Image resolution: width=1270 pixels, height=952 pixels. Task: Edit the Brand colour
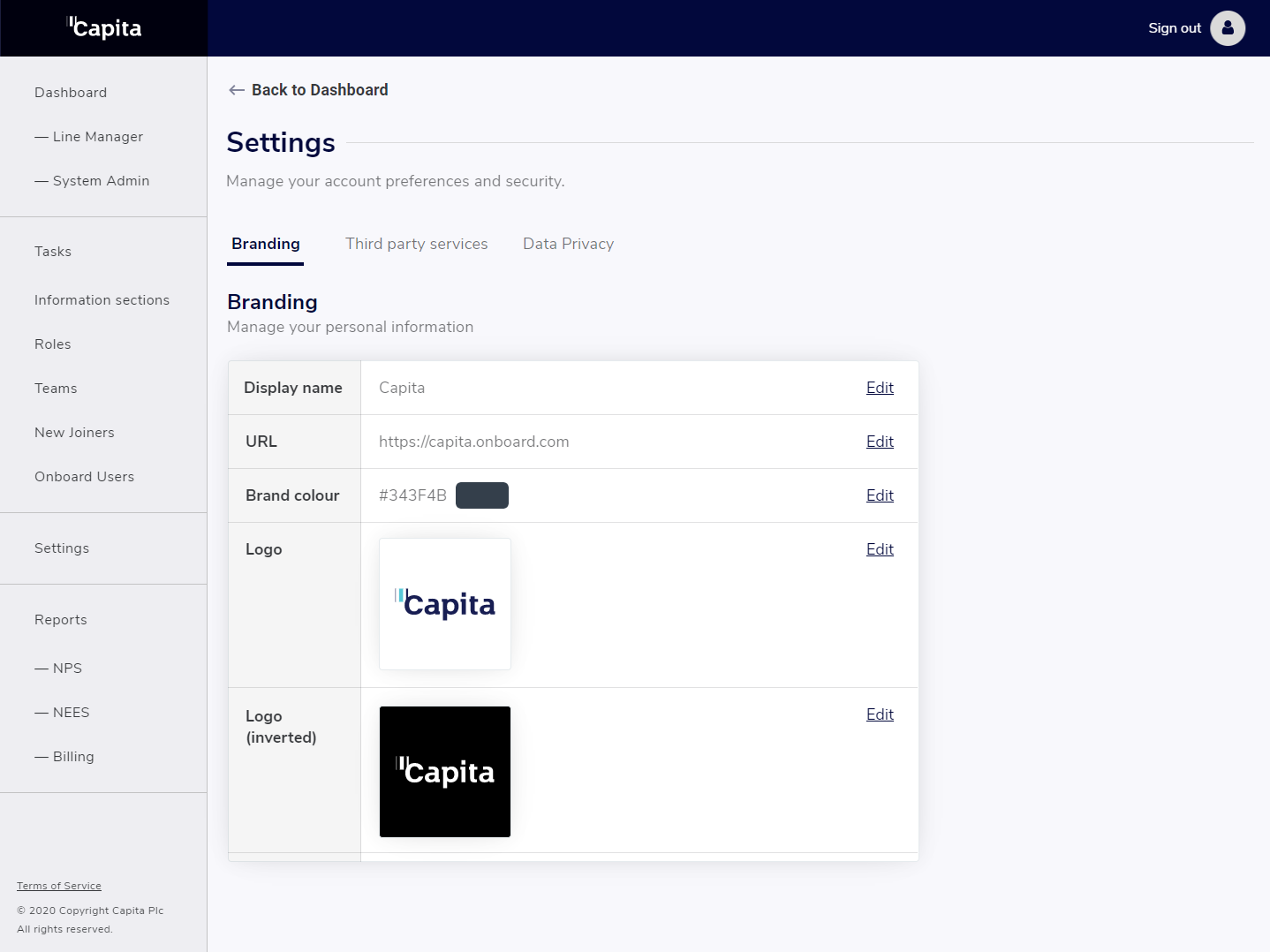tap(880, 495)
